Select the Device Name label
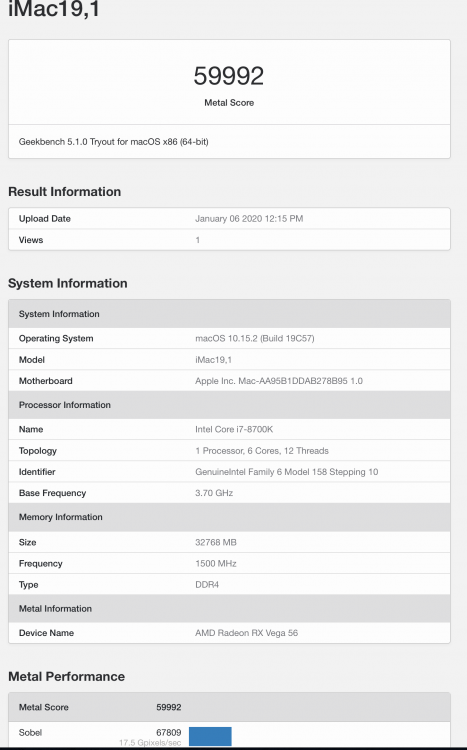This screenshot has width=467, height=750. coord(46,633)
